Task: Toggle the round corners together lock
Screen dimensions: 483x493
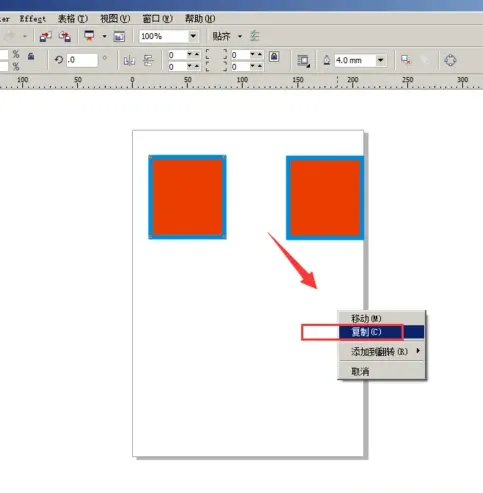Action: pyautogui.click(x=274, y=56)
